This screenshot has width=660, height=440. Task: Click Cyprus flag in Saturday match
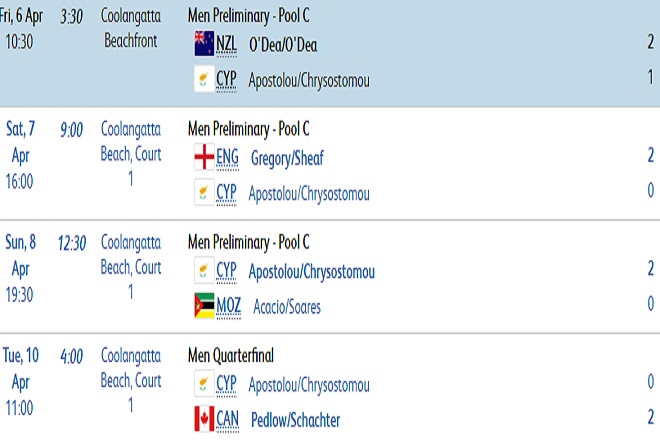203,192
